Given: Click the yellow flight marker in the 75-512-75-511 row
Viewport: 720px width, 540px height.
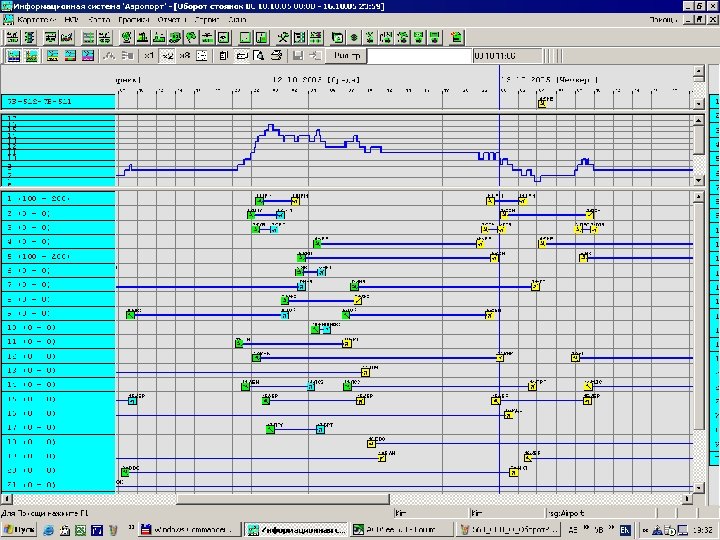Looking at the screenshot, I should tap(542, 104).
